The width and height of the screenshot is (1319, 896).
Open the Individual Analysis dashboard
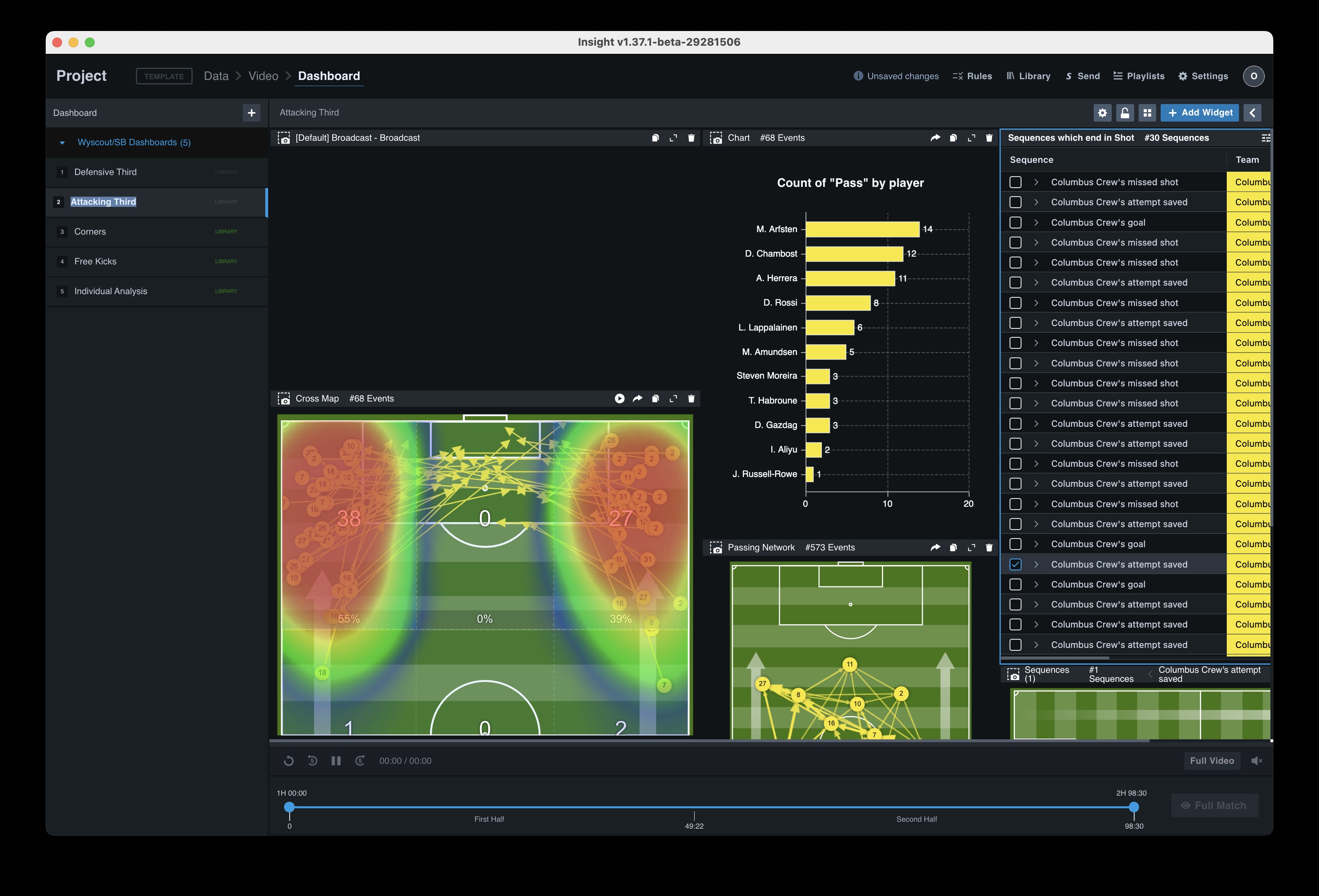[157, 291]
